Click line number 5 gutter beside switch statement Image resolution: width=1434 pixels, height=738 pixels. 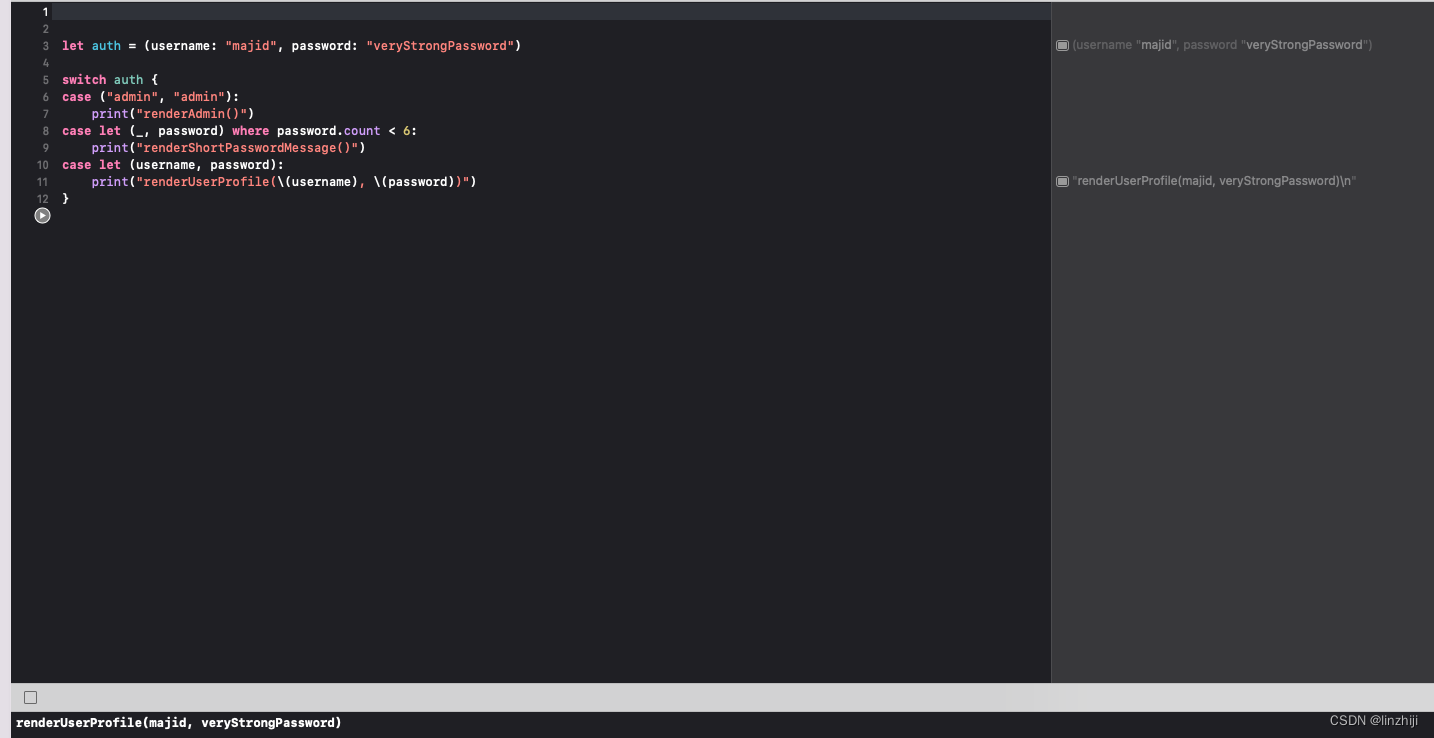coord(45,79)
